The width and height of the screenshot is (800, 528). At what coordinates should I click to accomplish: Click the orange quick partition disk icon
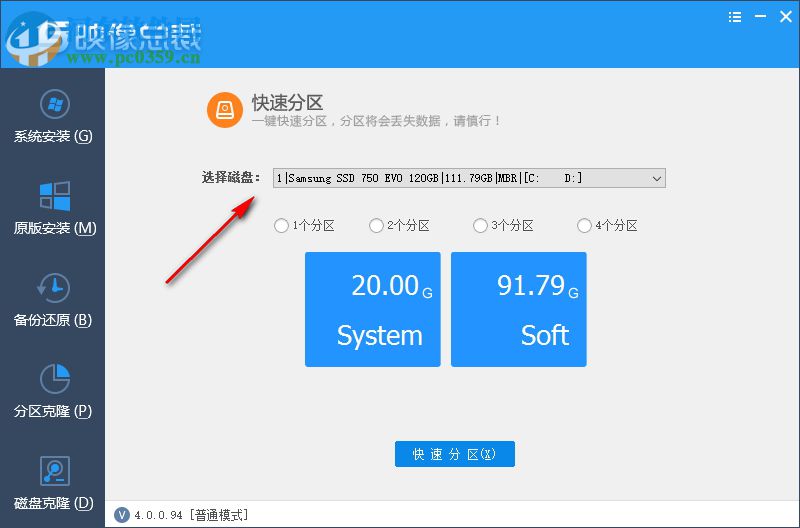click(224, 110)
